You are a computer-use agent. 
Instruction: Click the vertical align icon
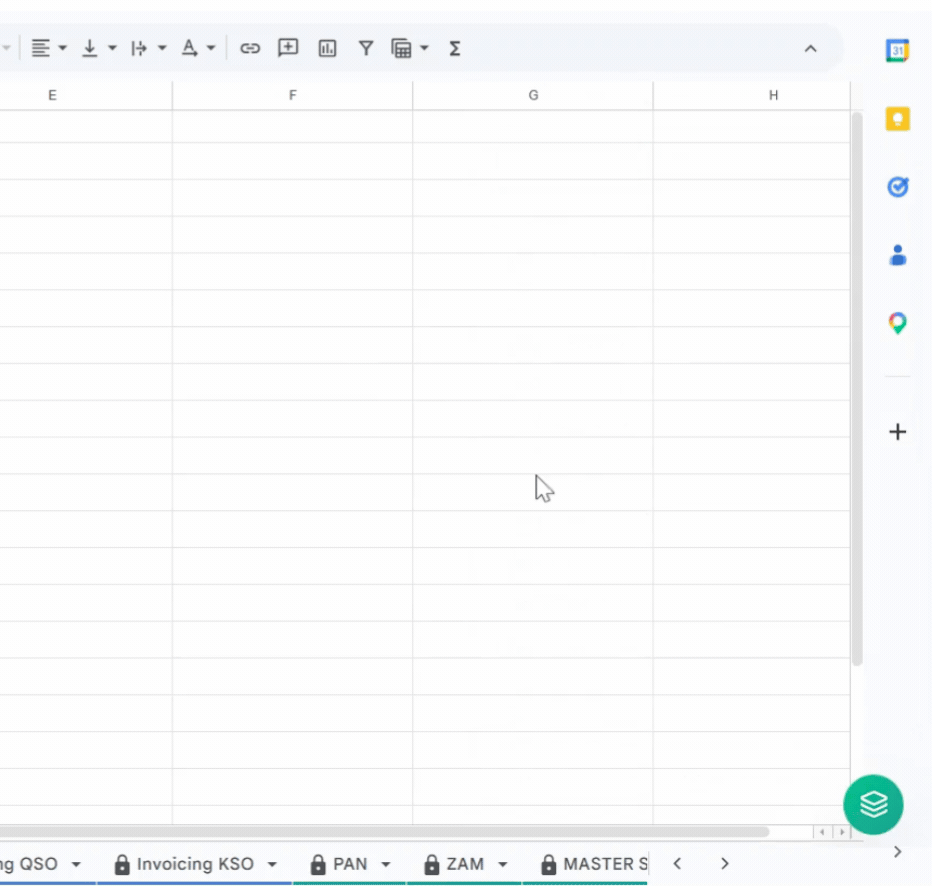tap(89, 48)
